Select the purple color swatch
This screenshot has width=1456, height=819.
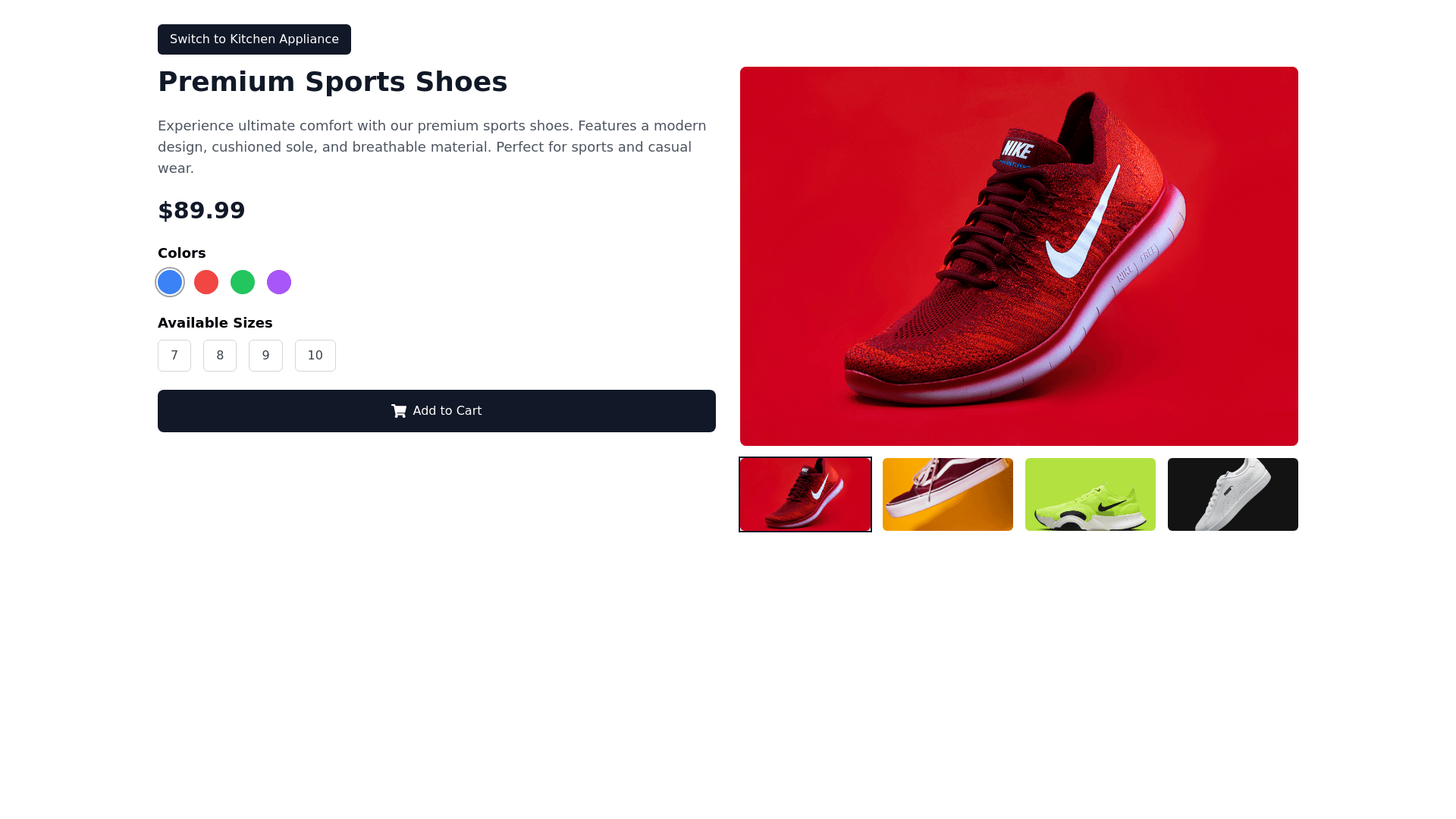[x=279, y=282]
